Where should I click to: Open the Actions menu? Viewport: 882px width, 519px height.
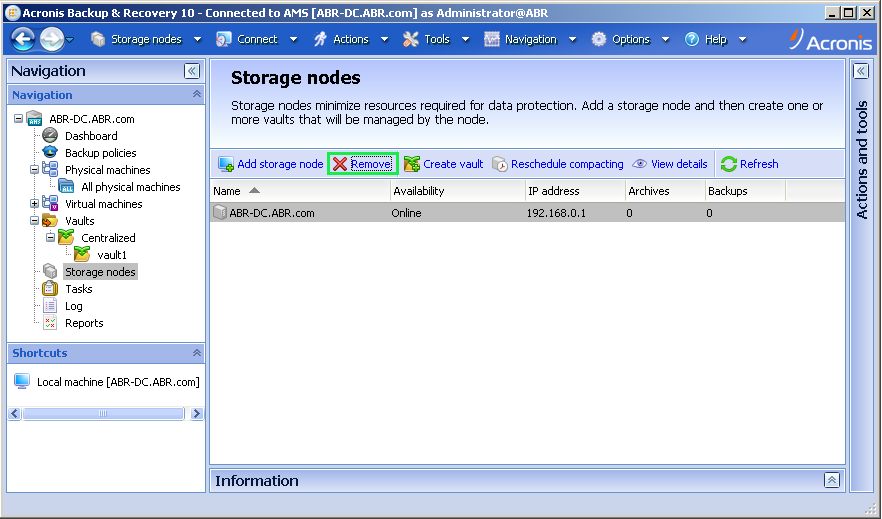[351, 39]
